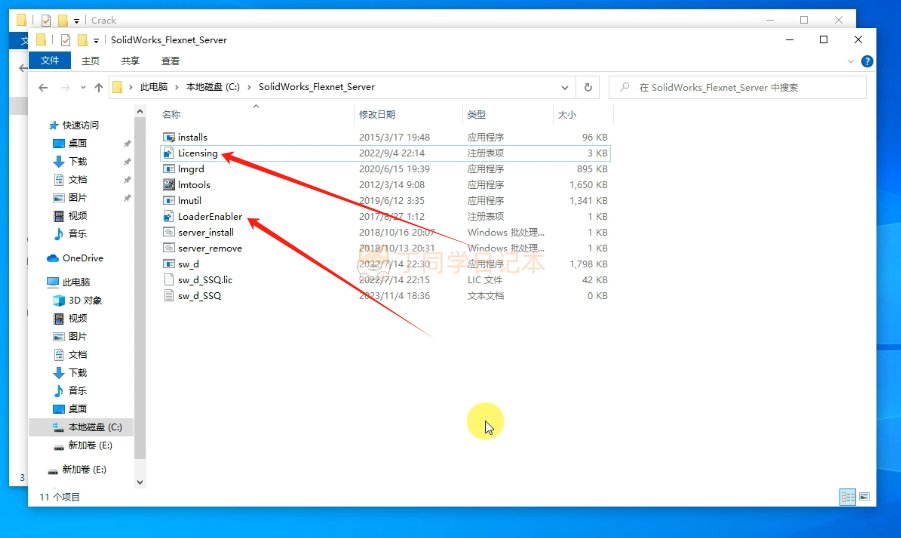This screenshot has width=901, height=538.
Task: Switch to large icons view in status bar
Action: [864, 496]
